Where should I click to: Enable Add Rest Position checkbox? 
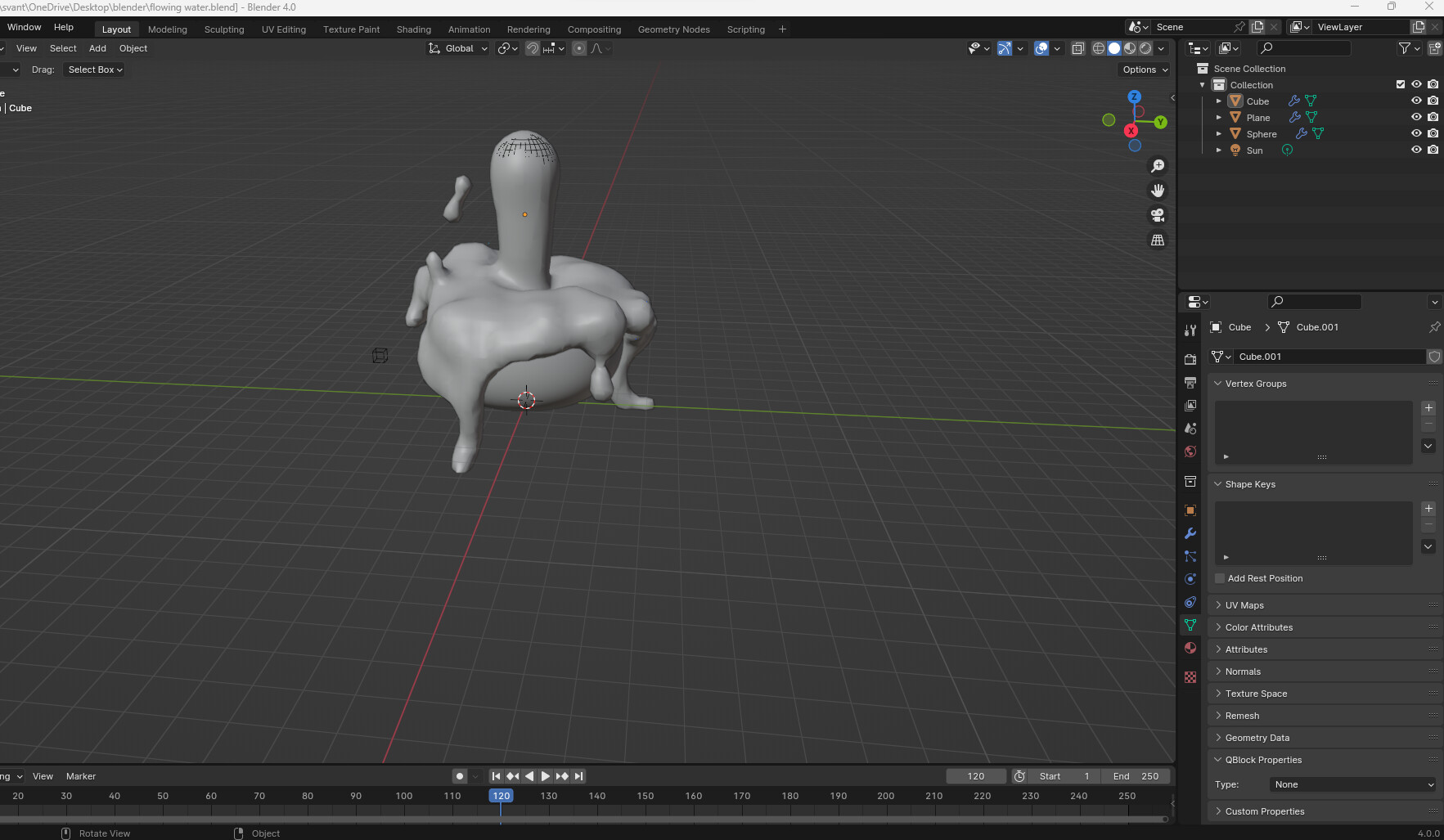[x=1220, y=578]
